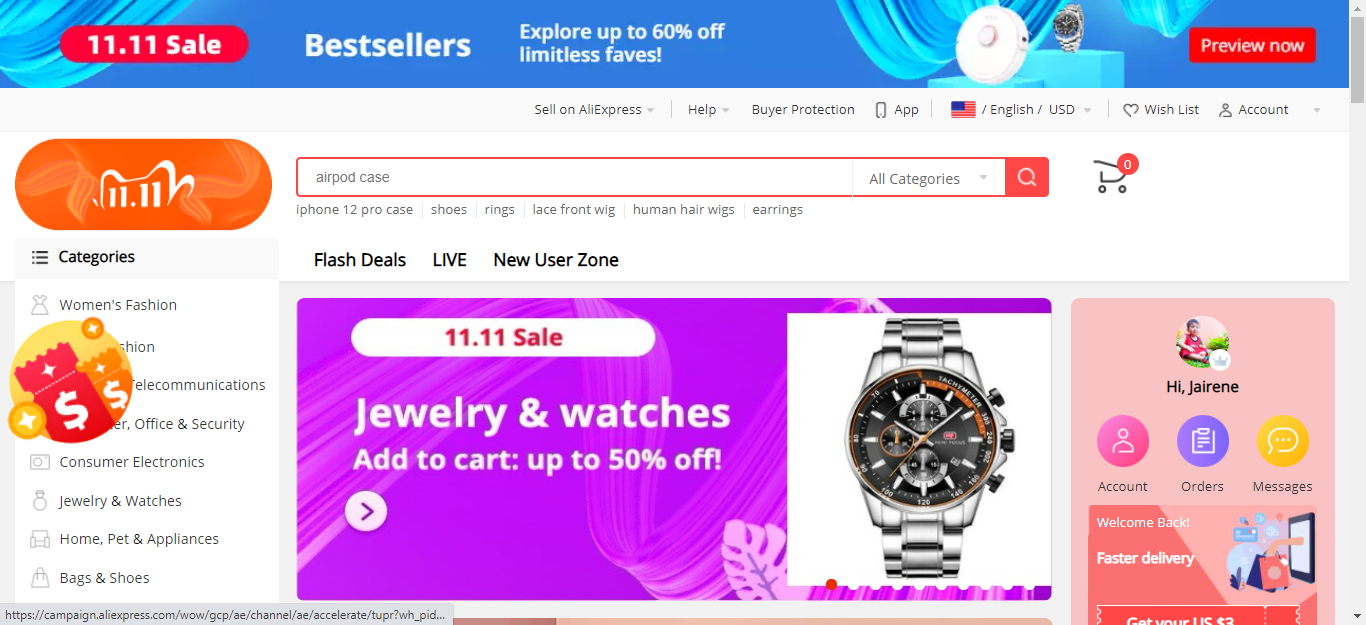Image resolution: width=1366 pixels, height=625 pixels.
Task: Expand the Help dropdown menu
Action: click(708, 110)
